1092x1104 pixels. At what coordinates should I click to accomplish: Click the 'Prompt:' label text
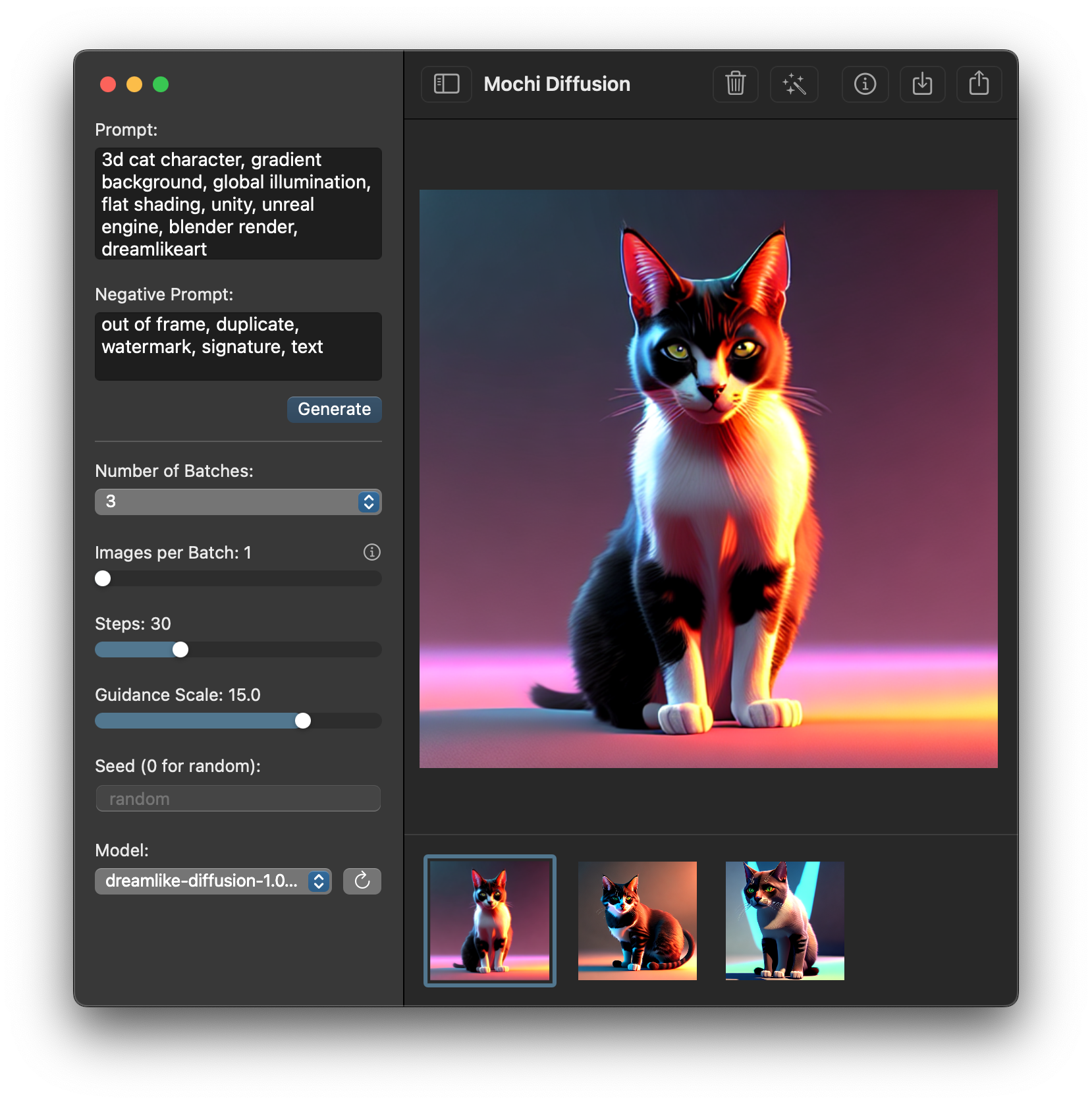pos(126,130)
